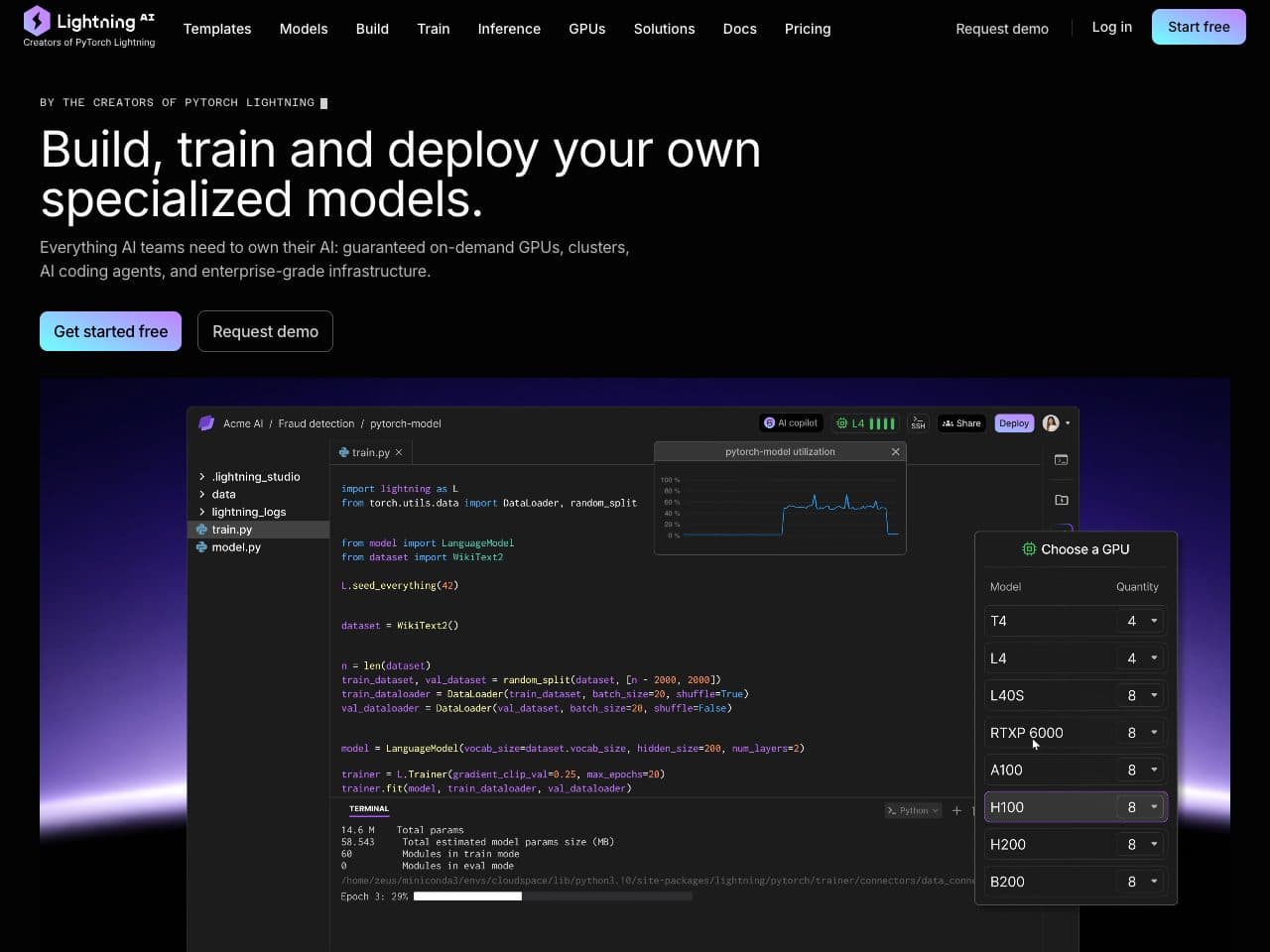
Task: Close the pytorch-model utilization panel
Action: click(896, 452)
